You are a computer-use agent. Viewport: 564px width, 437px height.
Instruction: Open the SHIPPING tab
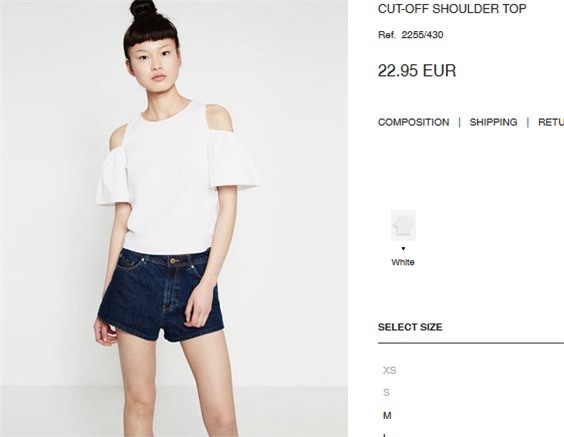[x=493, y=122]
